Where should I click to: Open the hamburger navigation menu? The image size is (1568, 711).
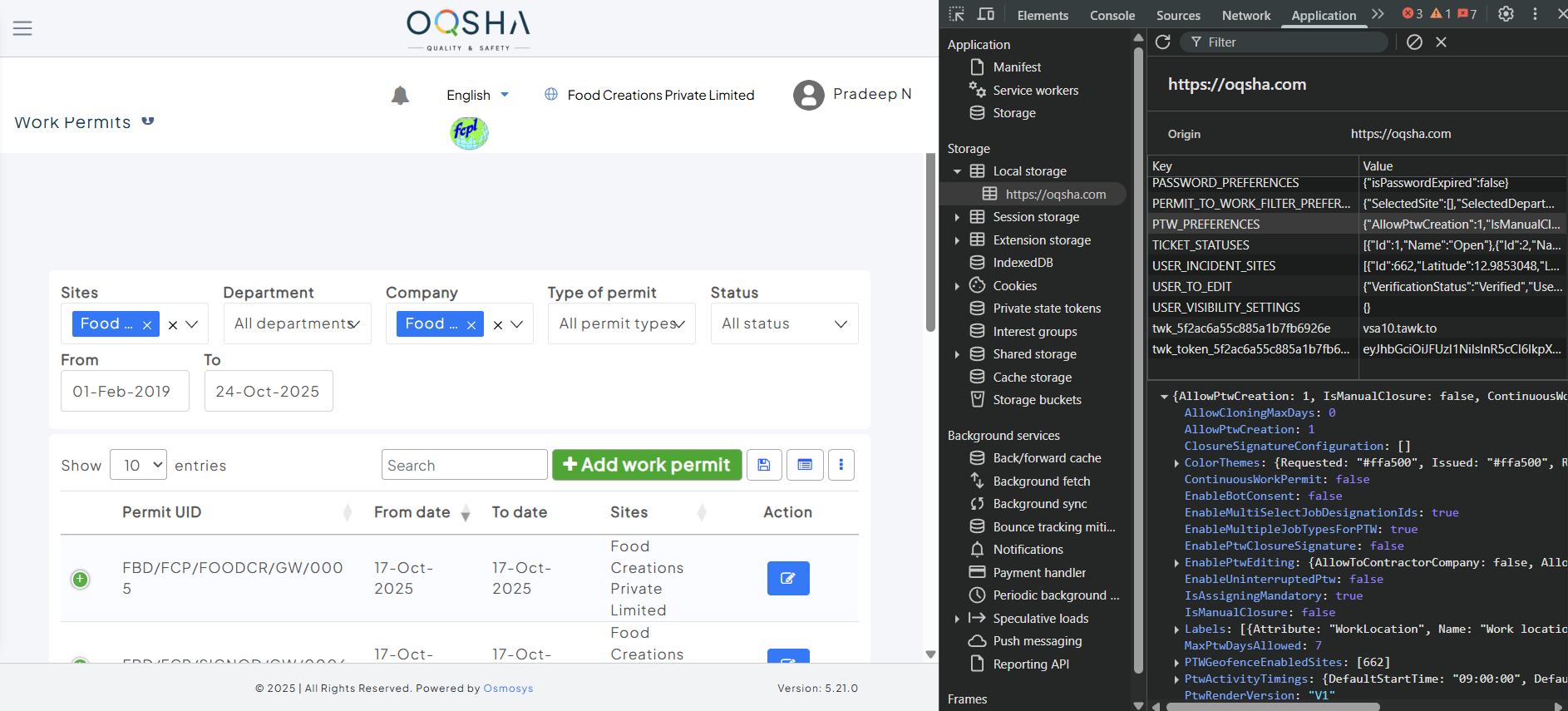22,28
